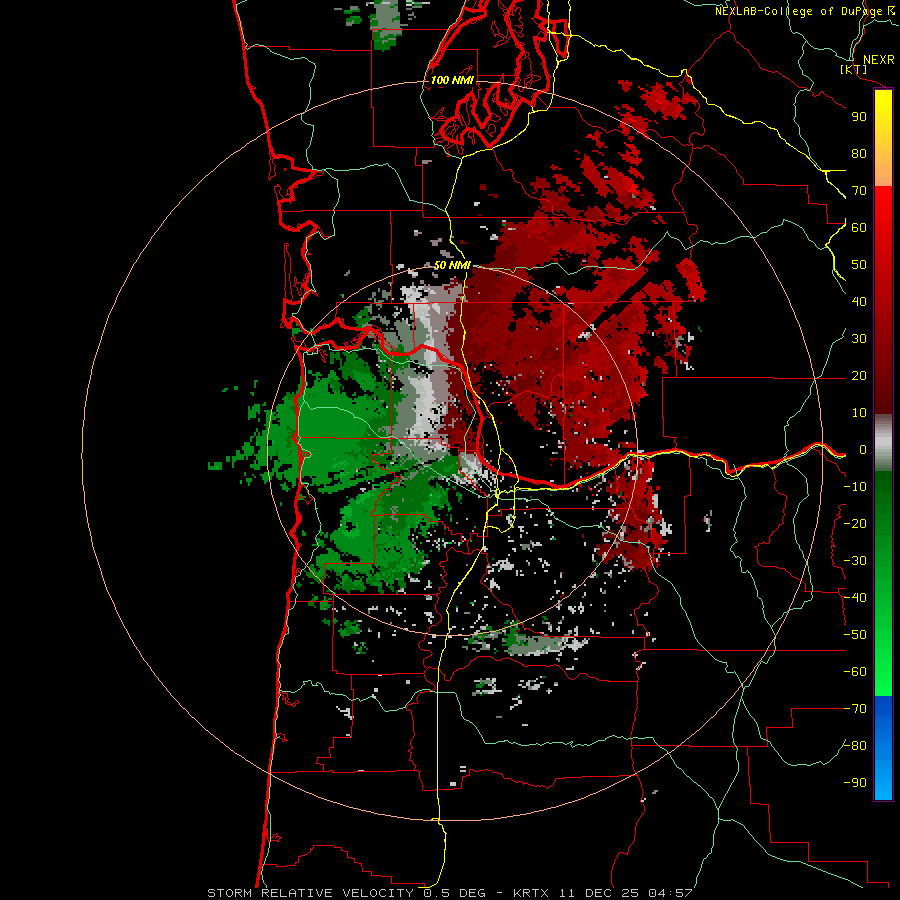This screenshot has height=900, width=900.
Task: Select the -90 value on the velocity scale
Action: pos(855,783)
